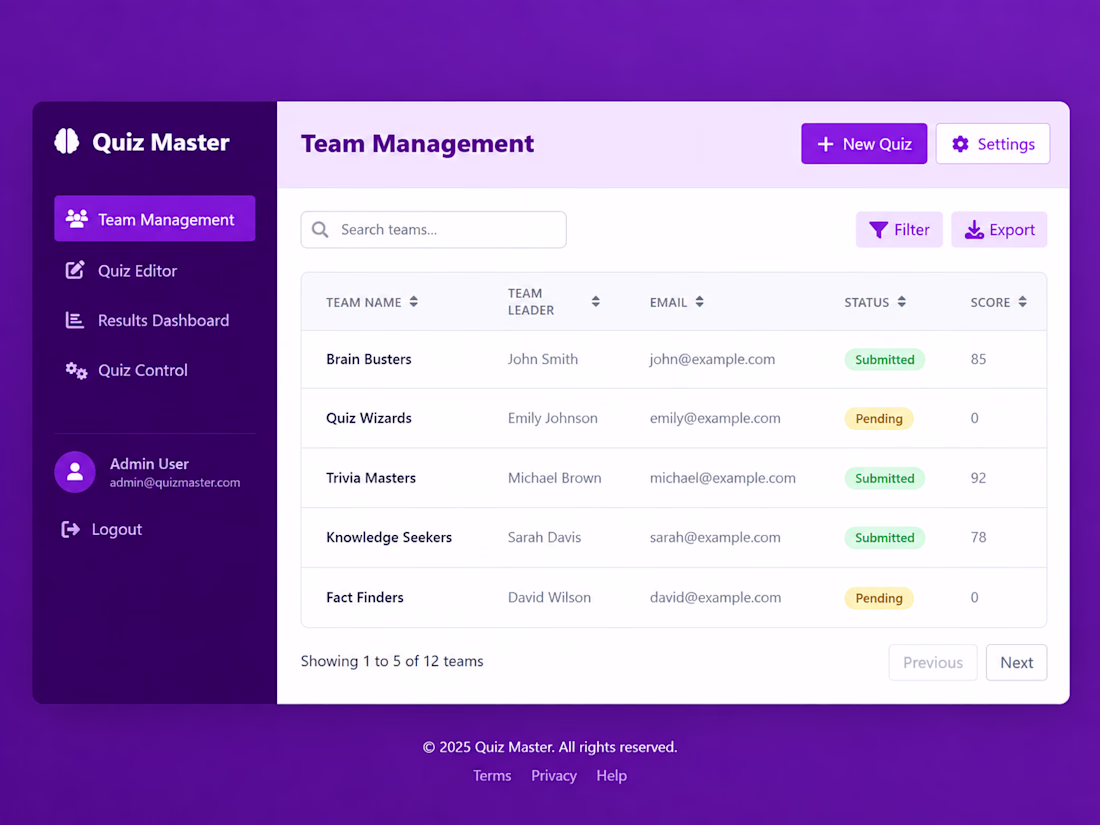Click the Admin User avatar icon
This screenshot has height=825, width=1100.
click(x=75, y=471)
